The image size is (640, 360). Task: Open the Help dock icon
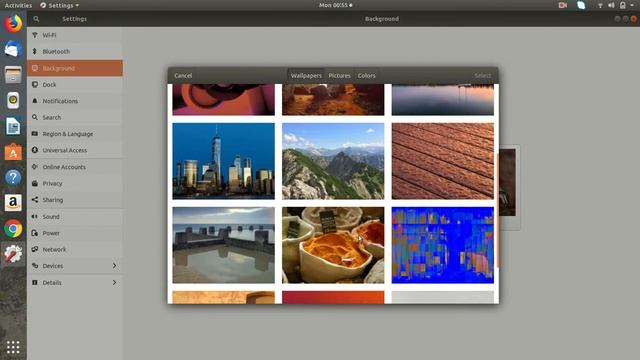[13, 178]
